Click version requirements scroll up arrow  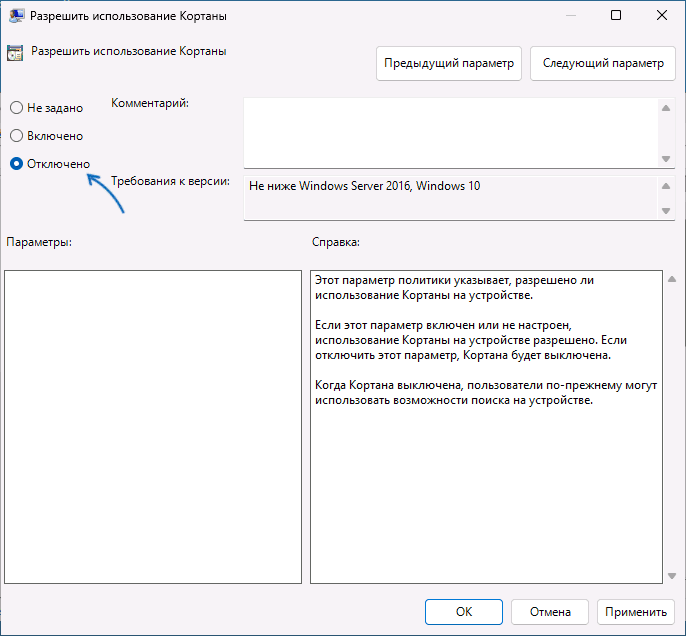(666, 186)
